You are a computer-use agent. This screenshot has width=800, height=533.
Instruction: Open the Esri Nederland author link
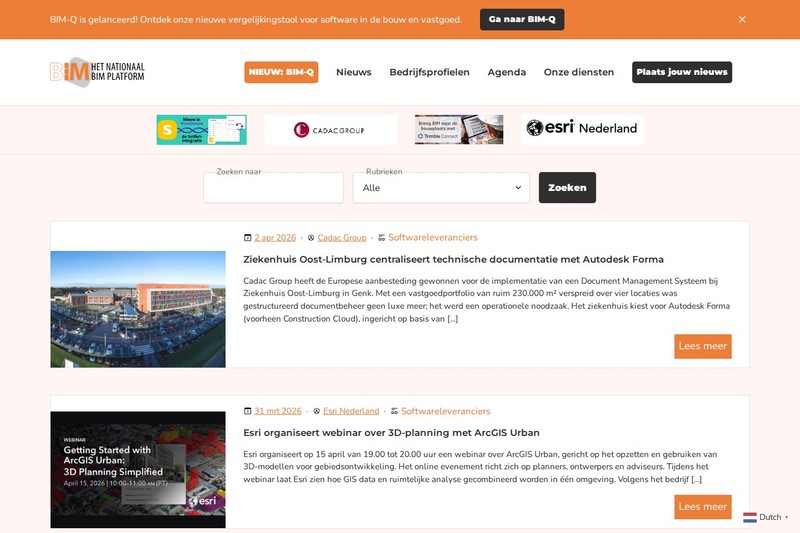coord(351,411)
